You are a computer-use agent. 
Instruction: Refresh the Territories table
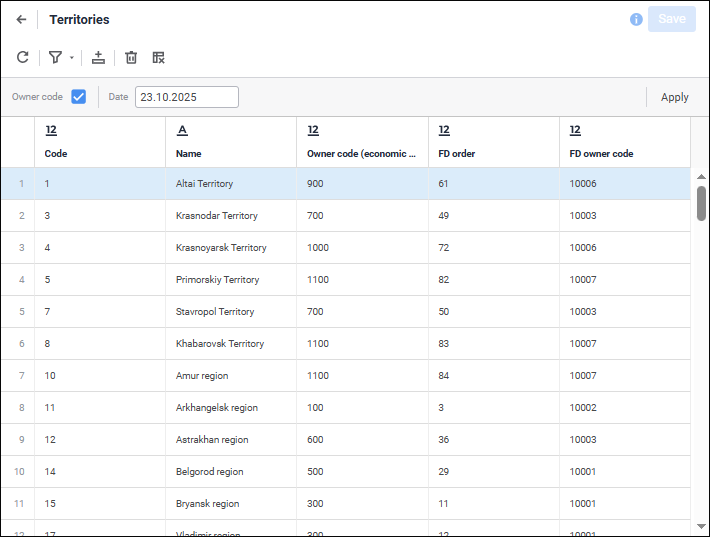[22, 58]
